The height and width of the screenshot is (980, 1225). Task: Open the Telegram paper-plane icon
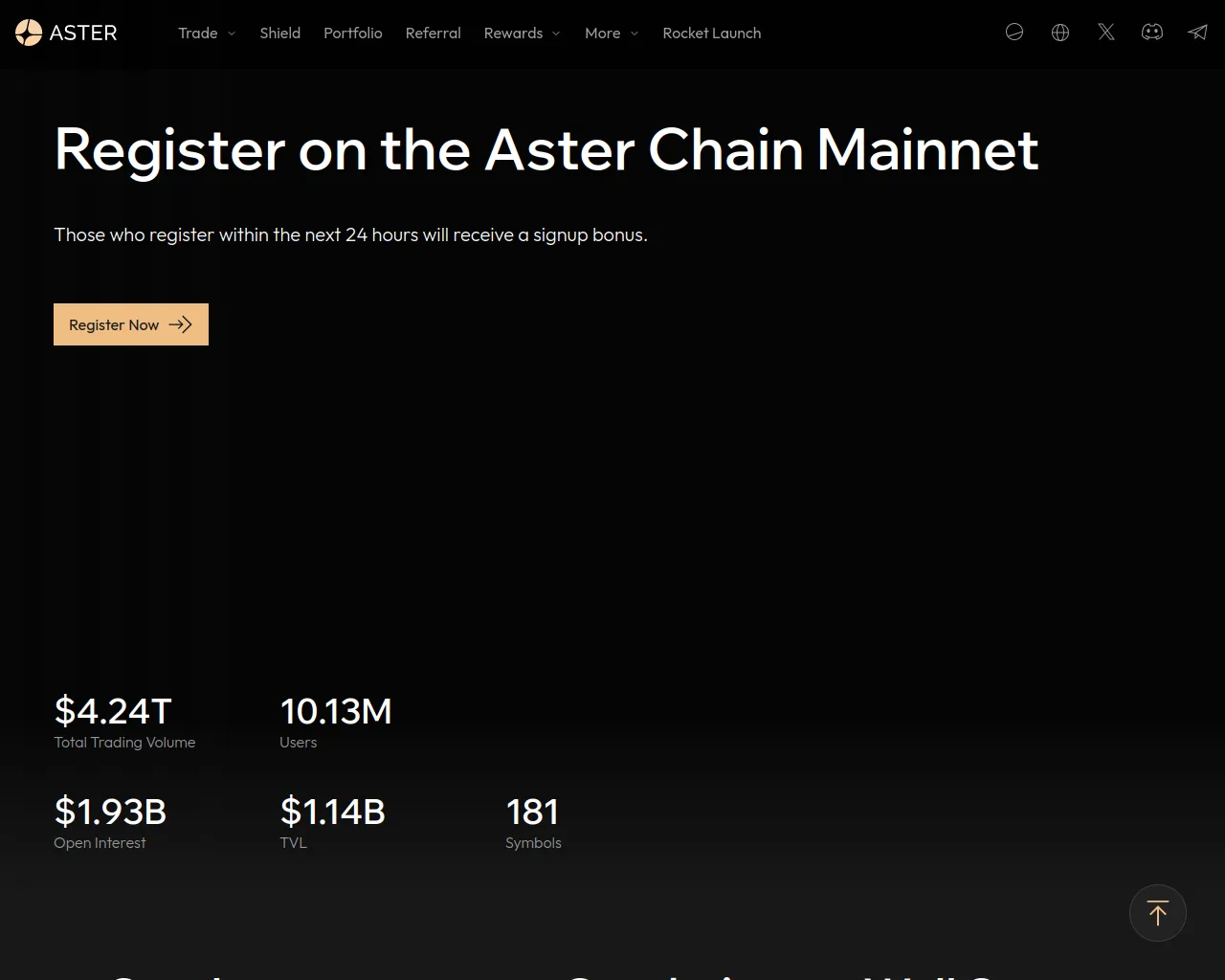click(x=1197, y=33)
